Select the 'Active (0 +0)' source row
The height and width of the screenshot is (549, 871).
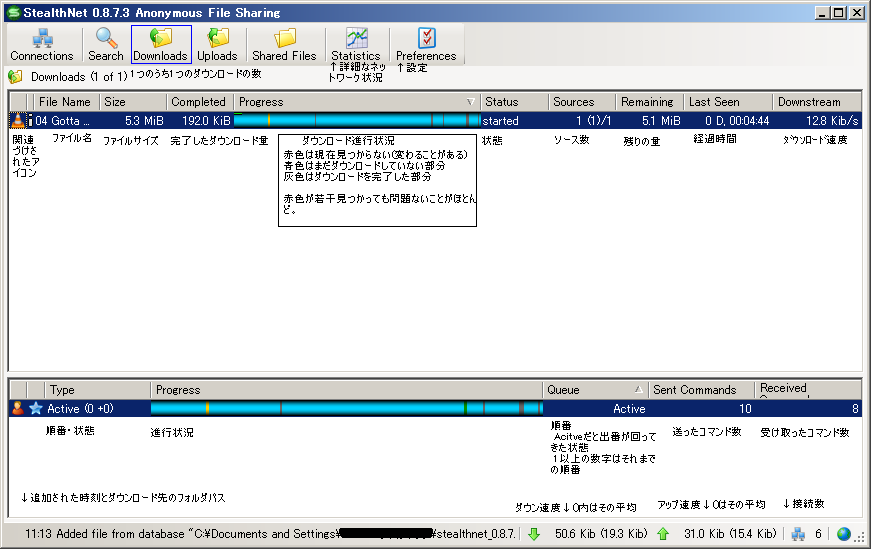pyautogui.click(x=80, y=408)
